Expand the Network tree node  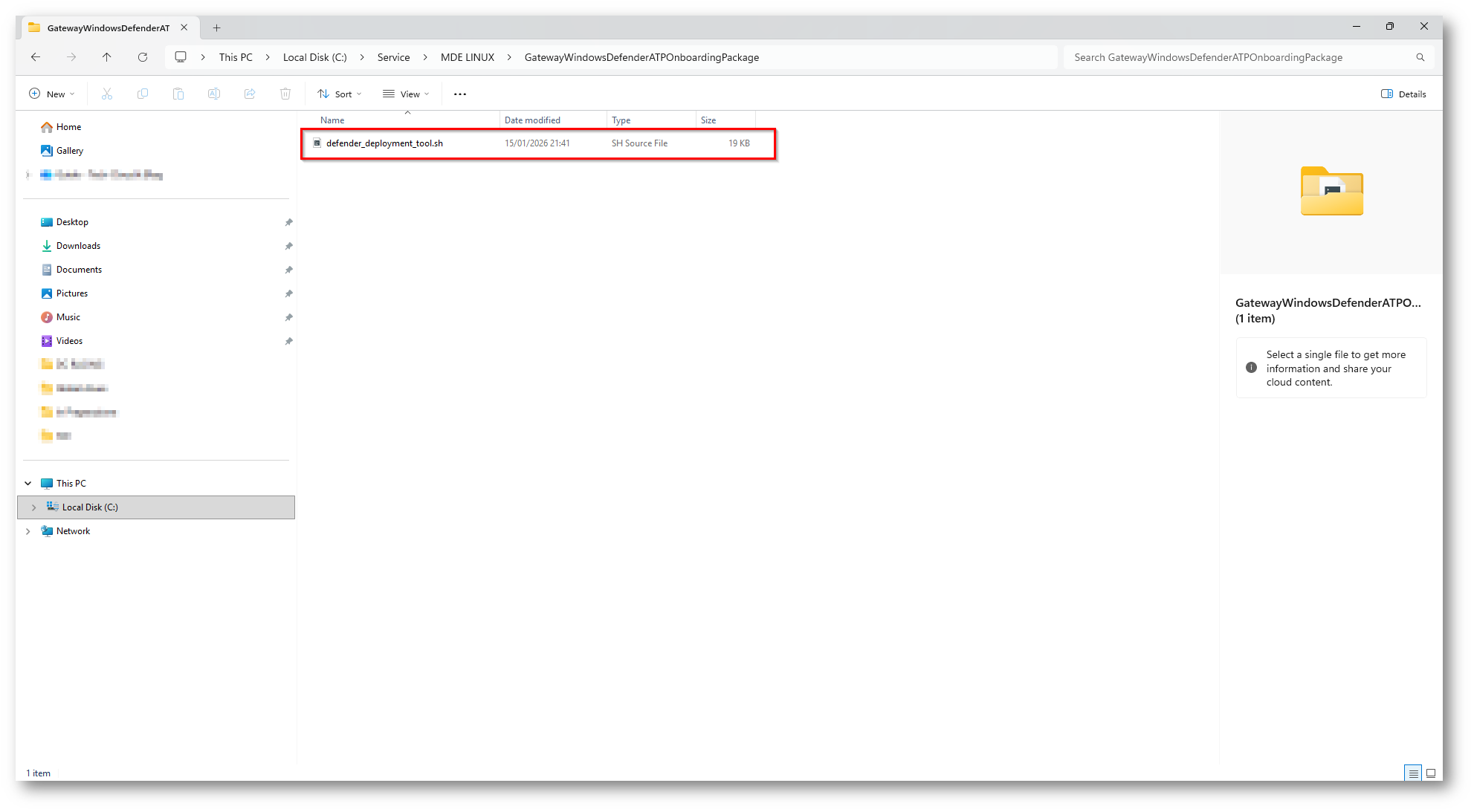pyautogui.click(x=28, y=531)
